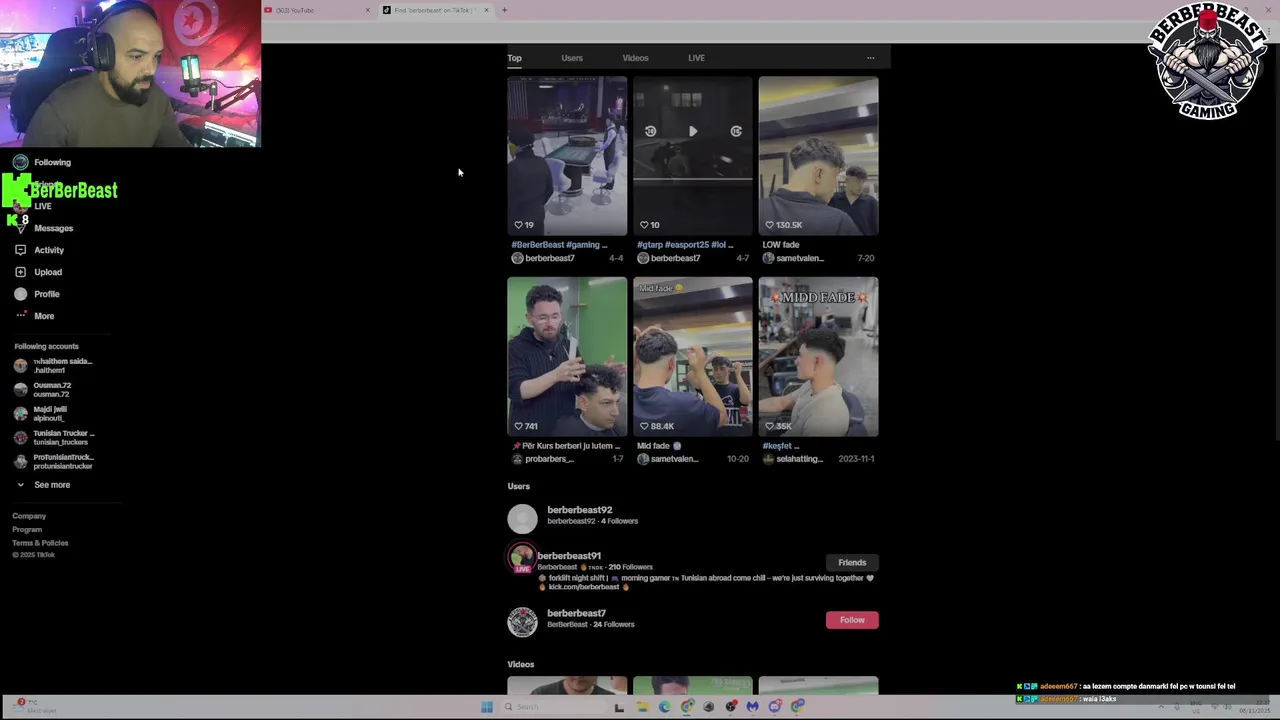Viewport: 1280px width, 720px height.
Task: Open Mid fade video by sametvalen
Action: click(692, 357)
